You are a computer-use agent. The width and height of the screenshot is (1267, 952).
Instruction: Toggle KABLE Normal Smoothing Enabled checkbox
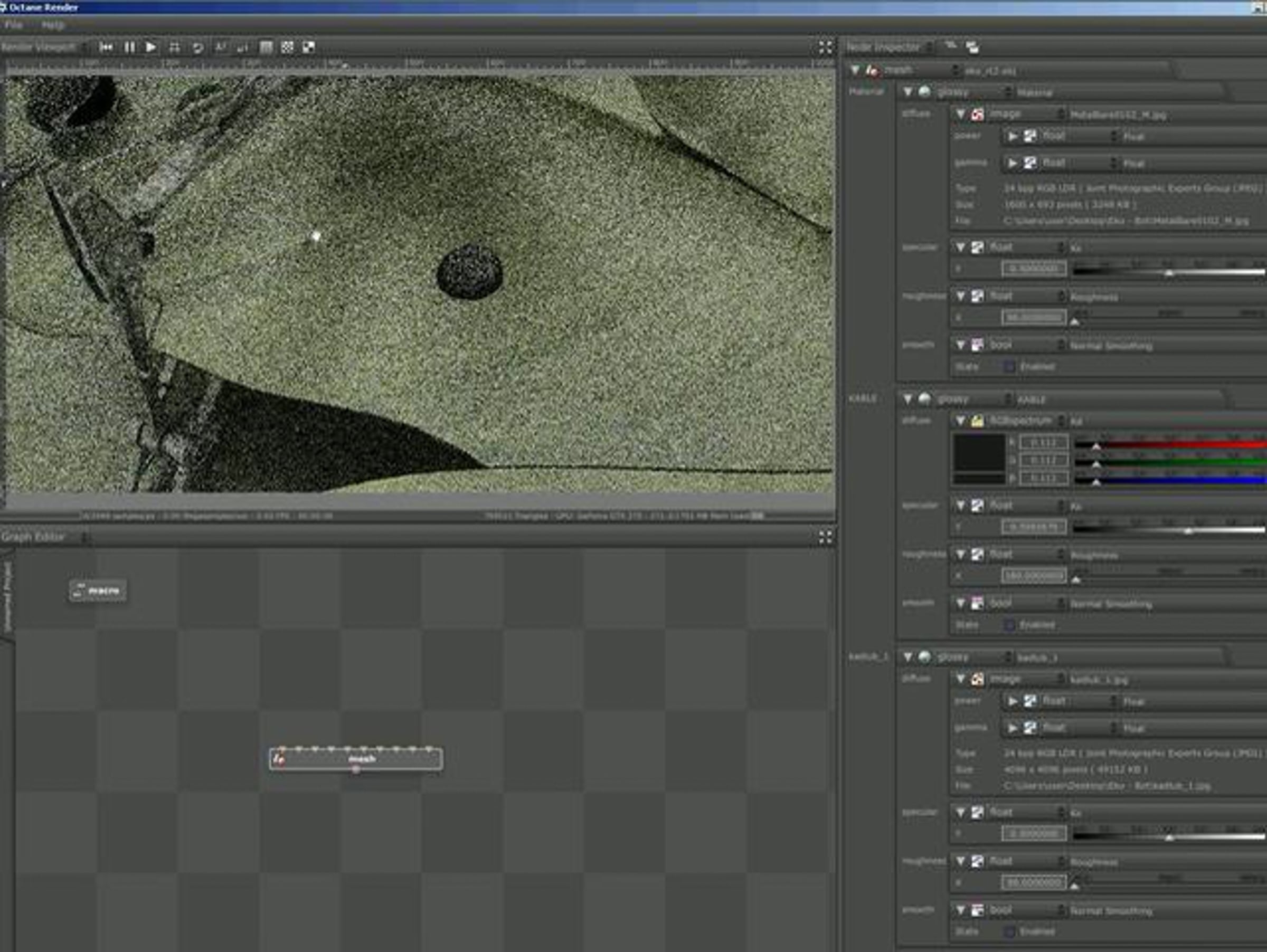point(1010,625)
